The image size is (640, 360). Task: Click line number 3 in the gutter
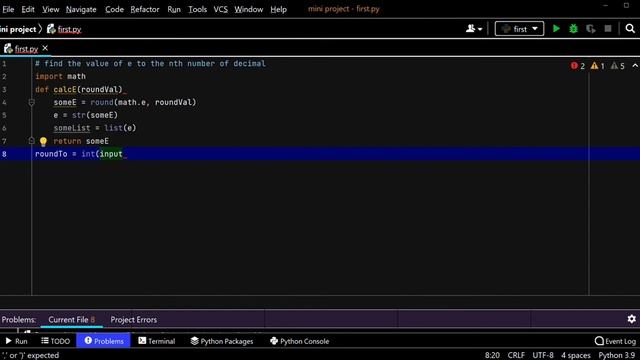(4, 89)
